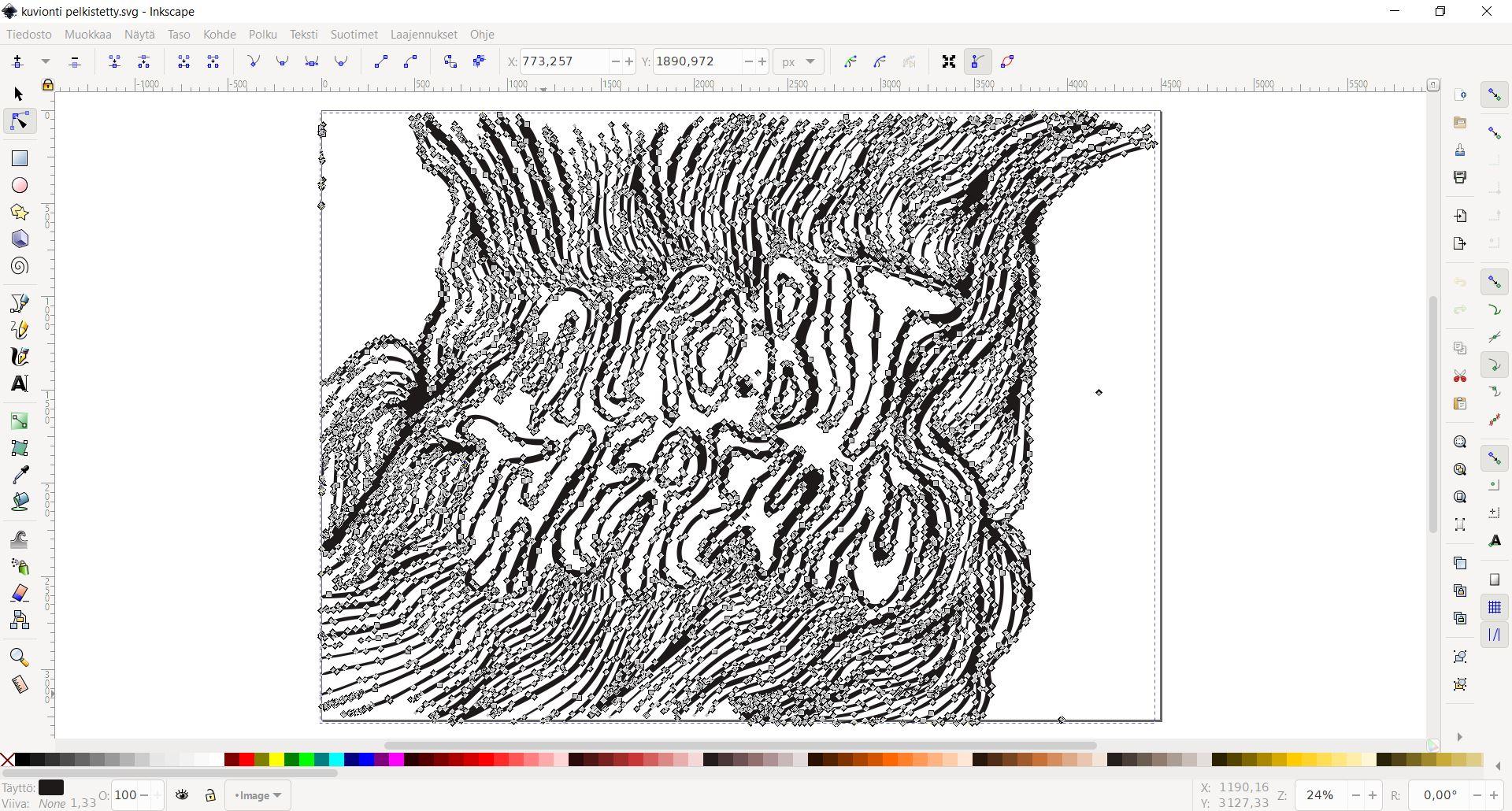This screenshot has width=1512, height=811.
Task: Toggle show Bezier handles of nodes
Action: point(977,61)
